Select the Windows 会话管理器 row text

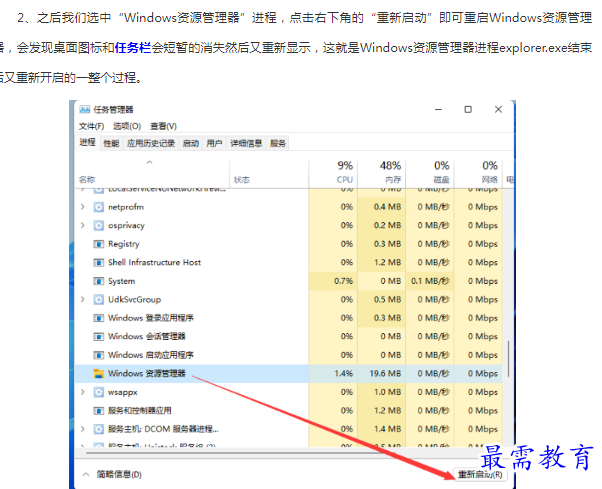click(x=147, y=337)
